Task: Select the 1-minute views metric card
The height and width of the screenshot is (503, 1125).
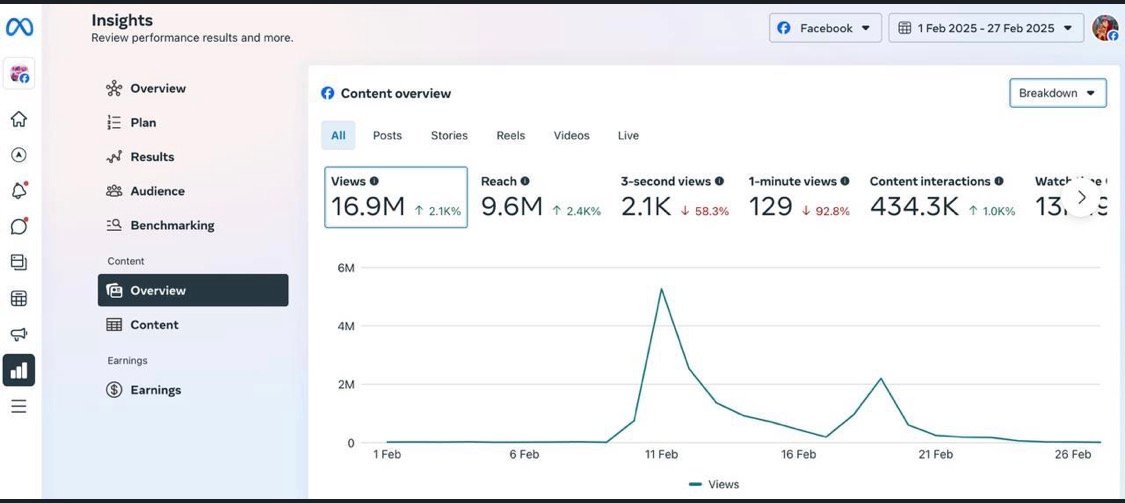Action: point(799,197)
